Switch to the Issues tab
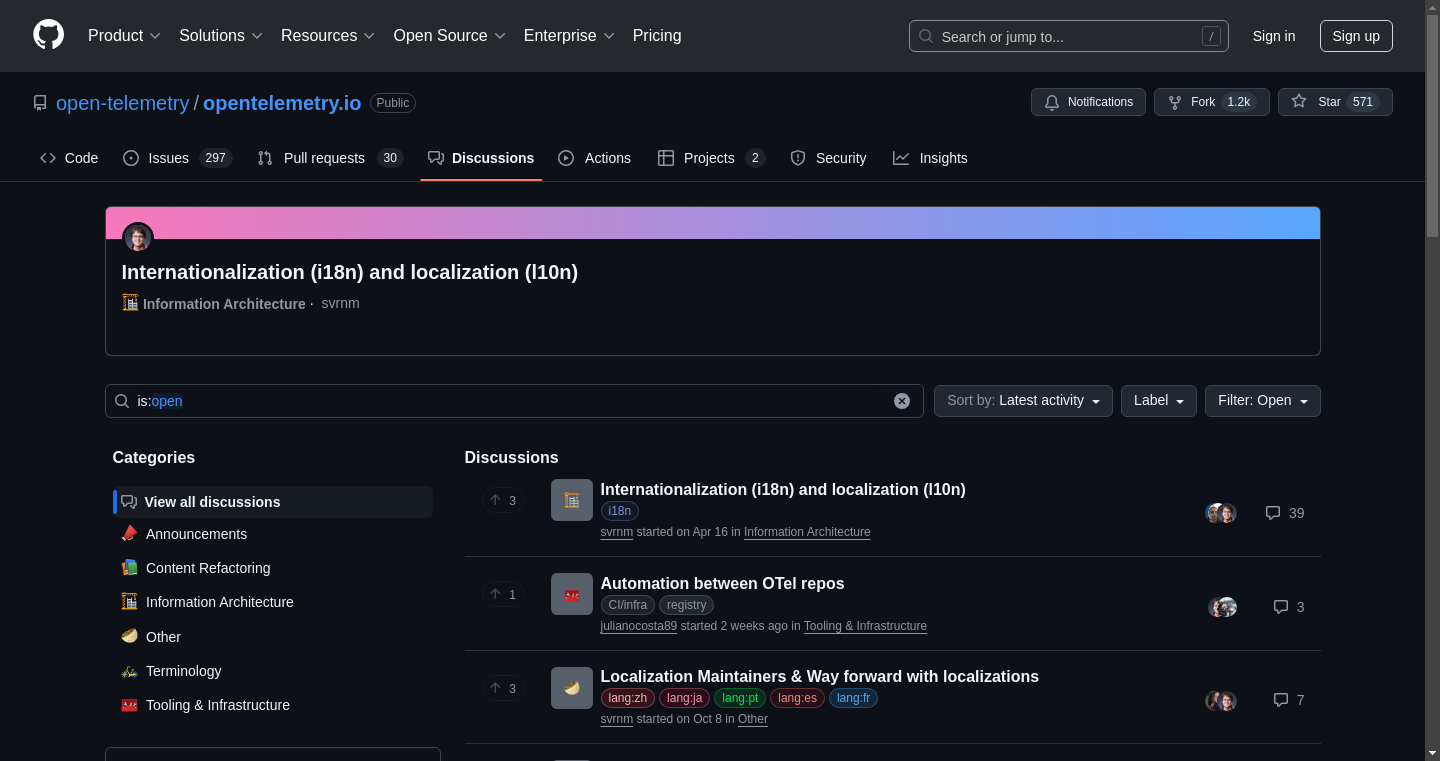This screenshot has width=1440, height=761. (177, 158)
